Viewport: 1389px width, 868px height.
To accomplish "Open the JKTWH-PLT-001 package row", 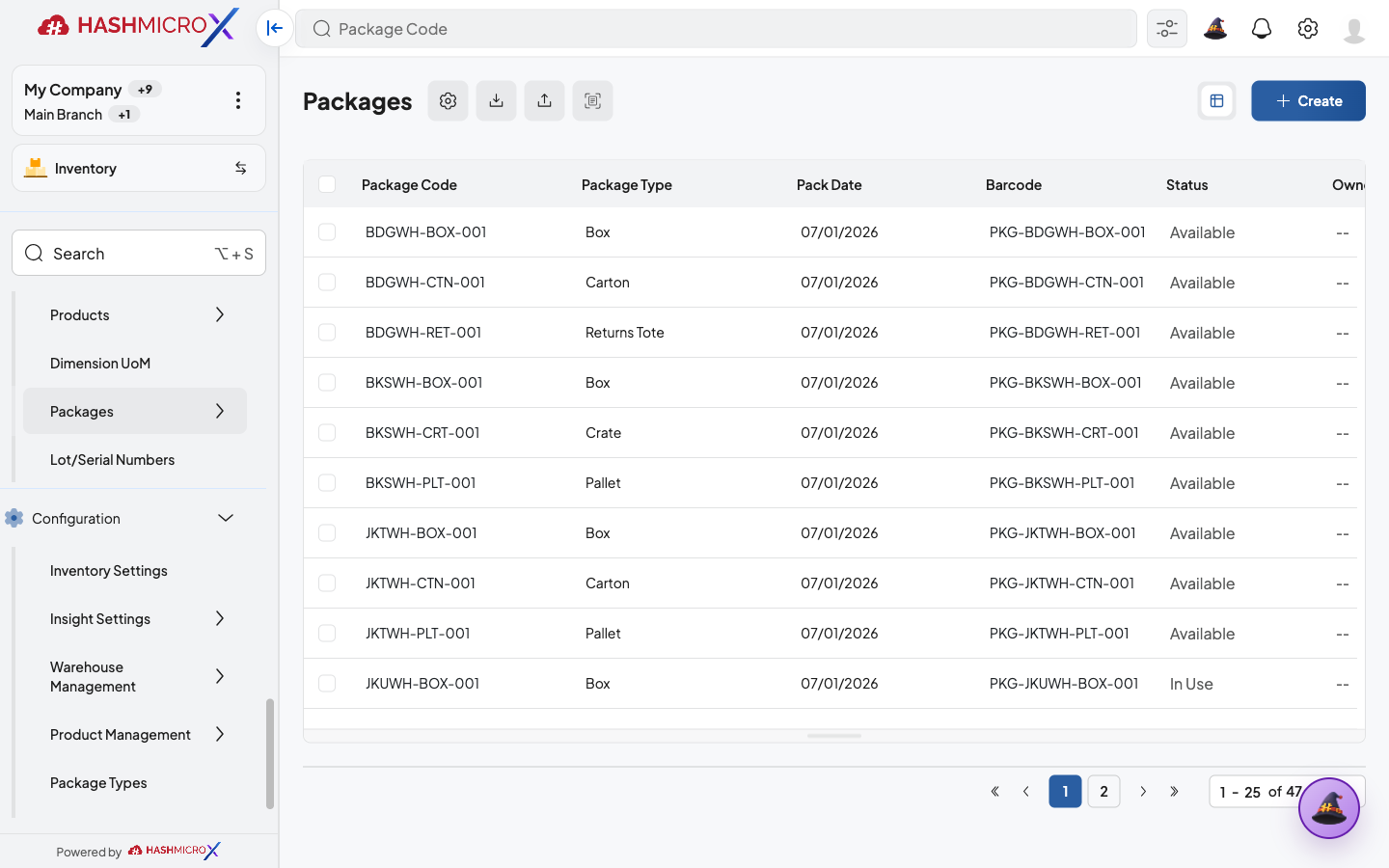I will coord(831,634).
